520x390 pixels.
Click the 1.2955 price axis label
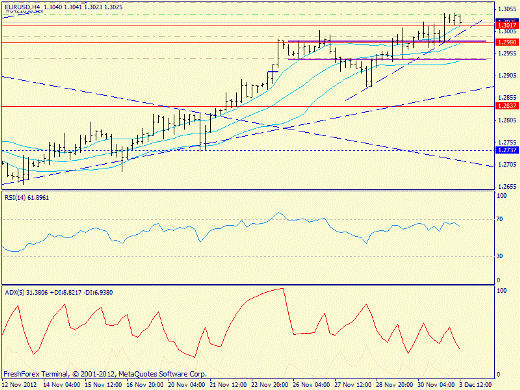click(x=507, y=53)
